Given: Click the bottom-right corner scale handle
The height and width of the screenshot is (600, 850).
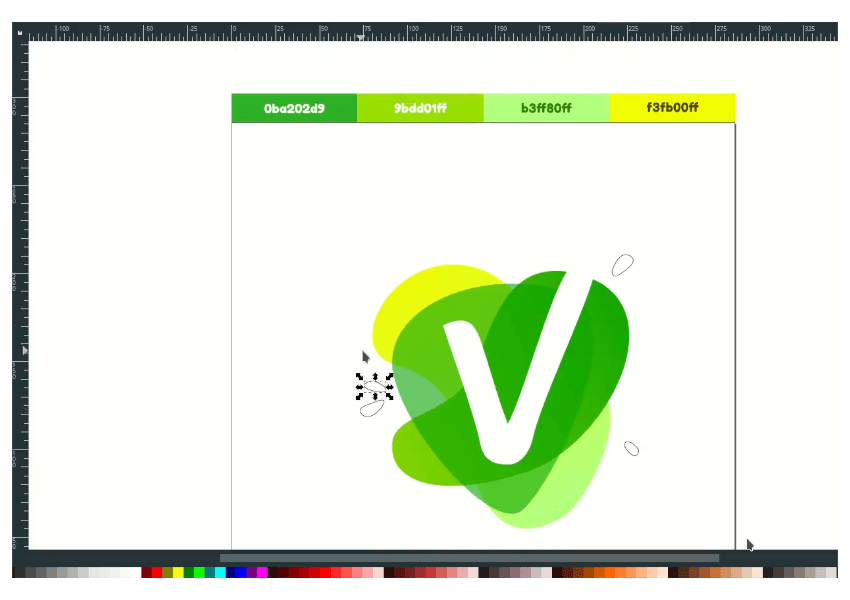Looking at the screenshot, I should point(389,396).
